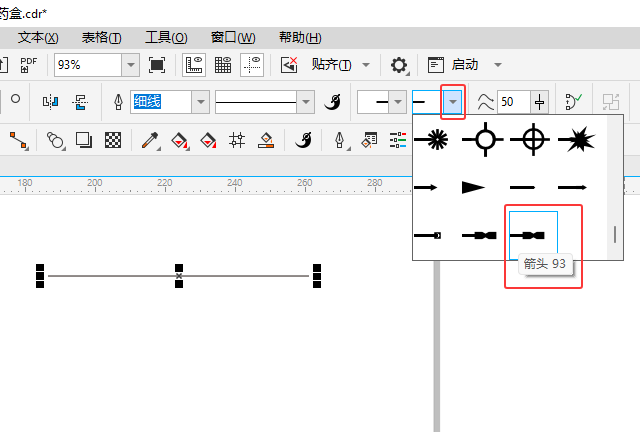Screen dimensions: 640x432
Task: Click the 93% zoom level field
Action: 88,65
